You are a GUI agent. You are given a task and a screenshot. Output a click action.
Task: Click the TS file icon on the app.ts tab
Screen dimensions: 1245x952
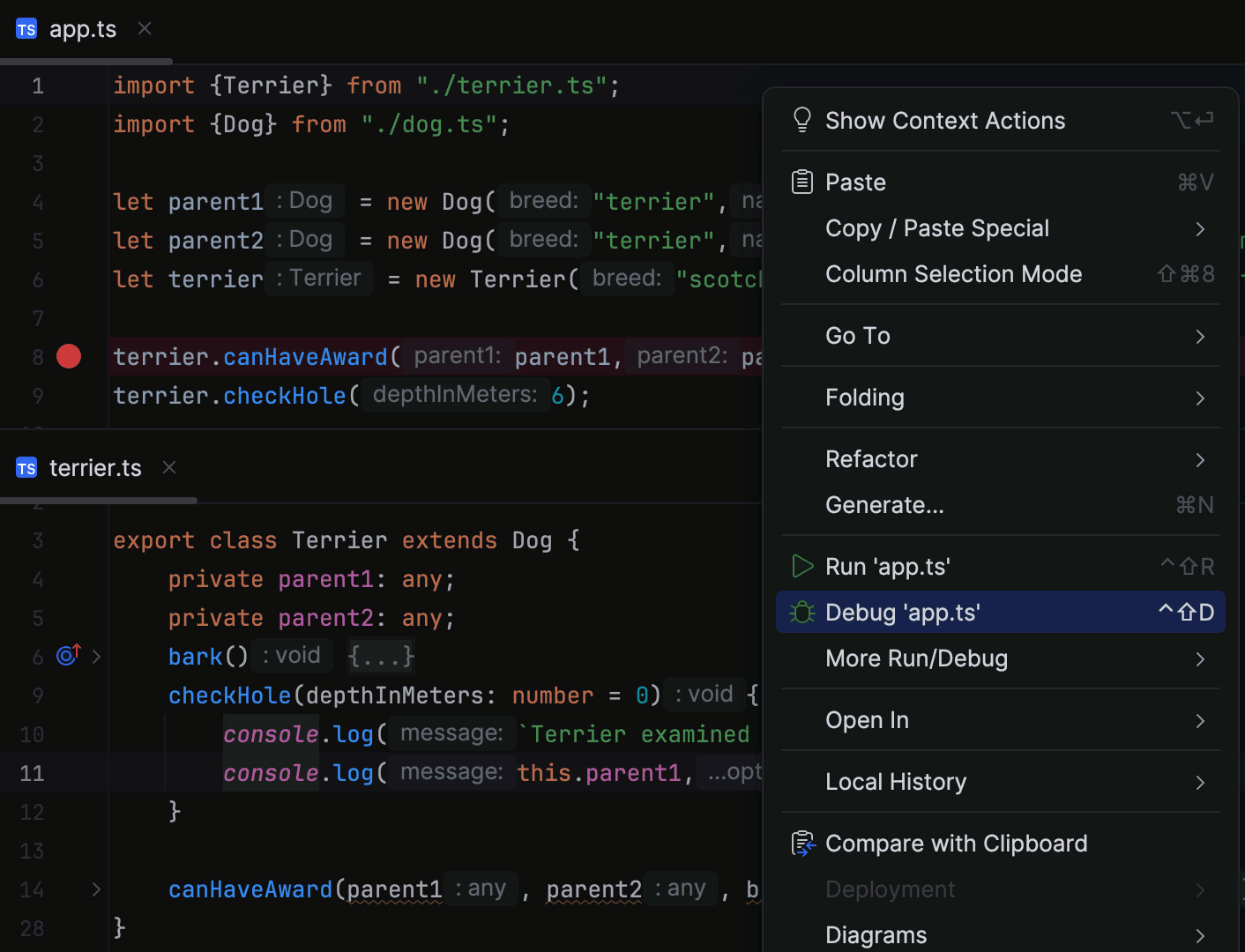26,28
